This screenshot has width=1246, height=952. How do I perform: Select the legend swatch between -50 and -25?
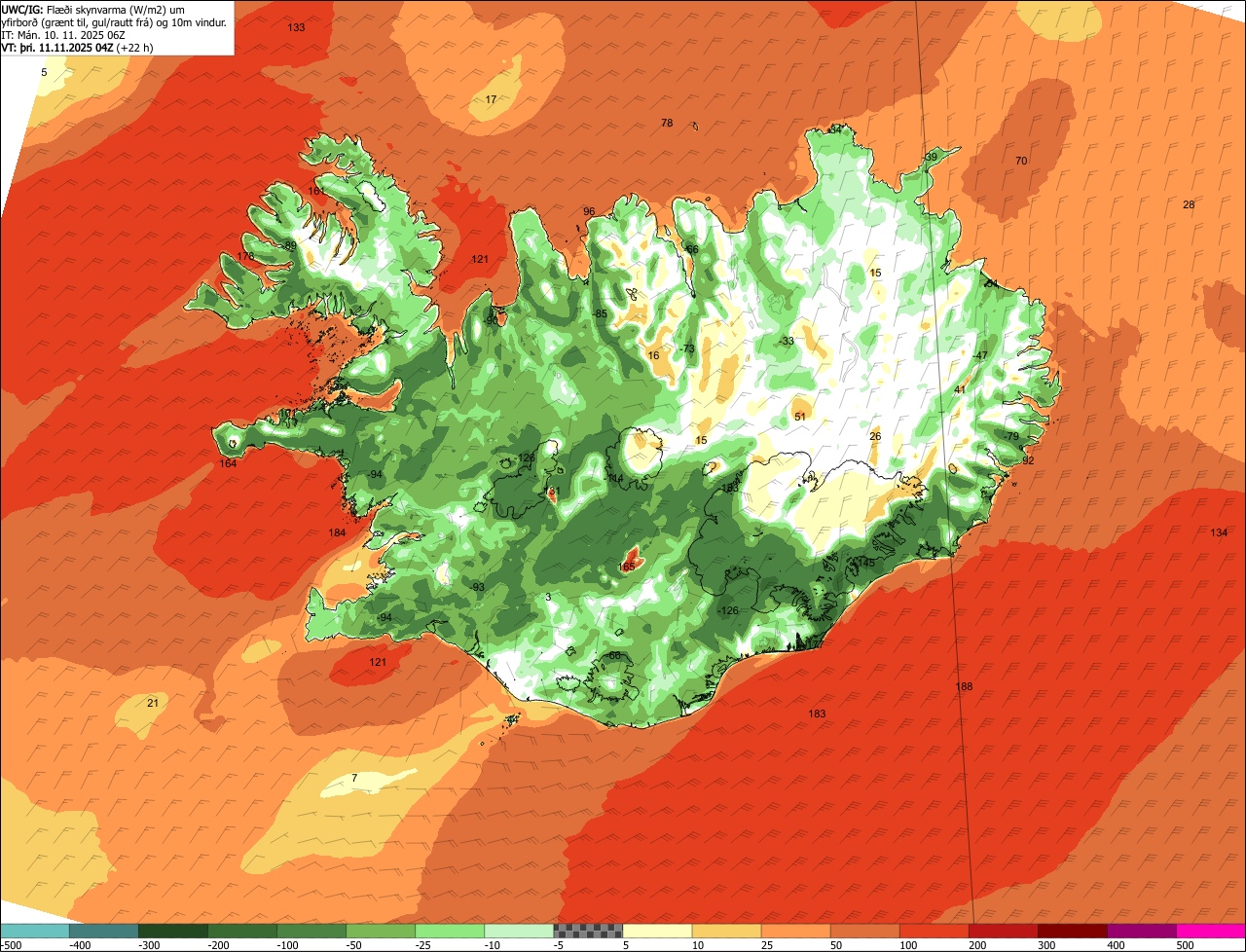tap(381, 931)
